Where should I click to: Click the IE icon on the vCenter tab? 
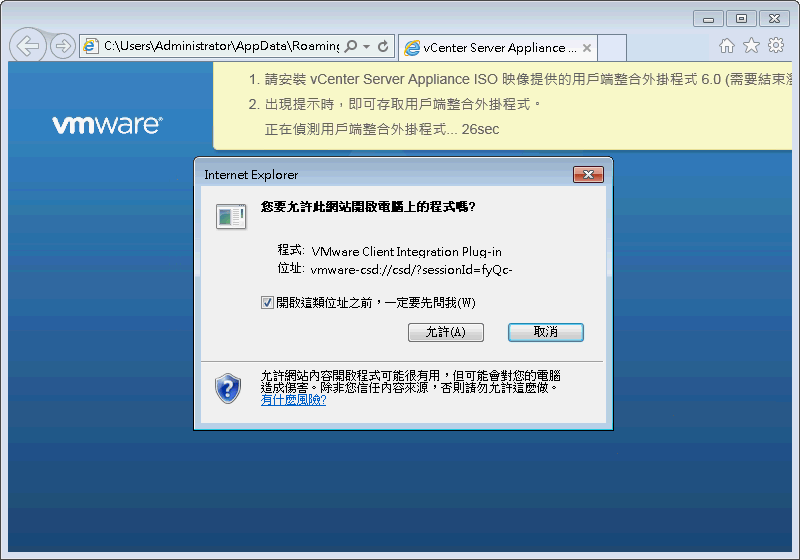click(x=411, y=48)
